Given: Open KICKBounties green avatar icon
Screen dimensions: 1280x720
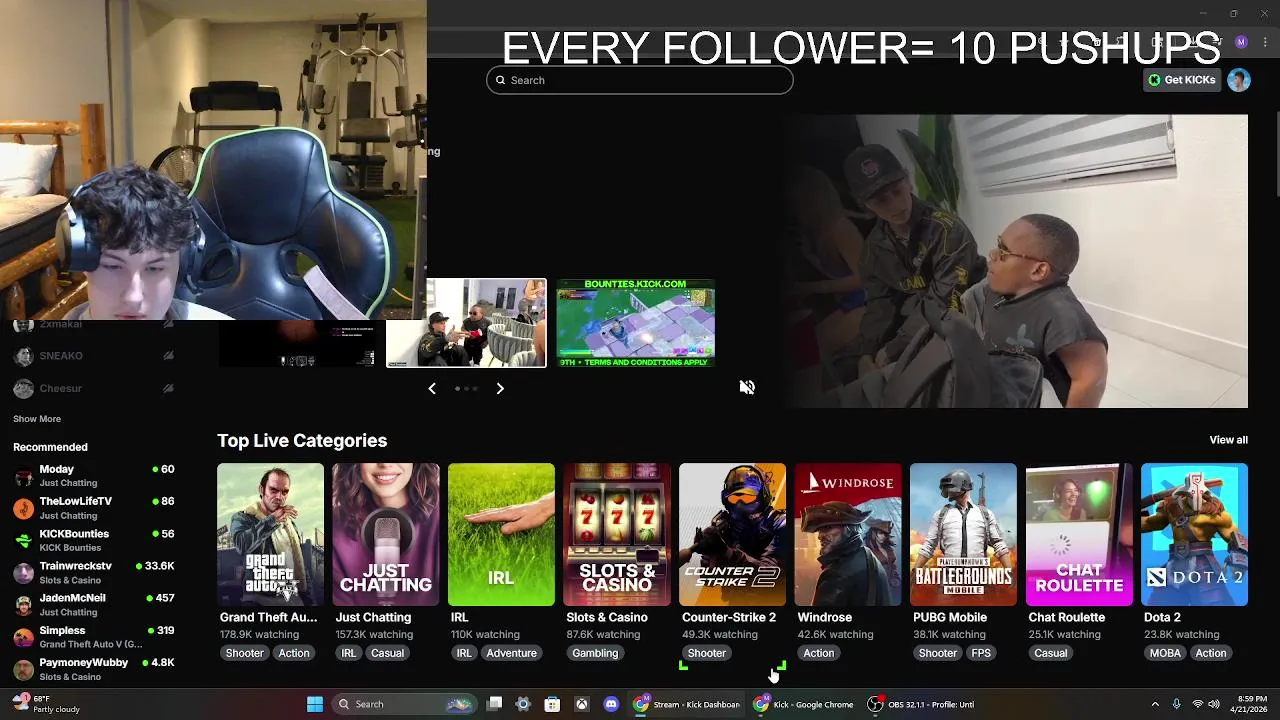Looking at the screenshot, I should coord(23,541).
